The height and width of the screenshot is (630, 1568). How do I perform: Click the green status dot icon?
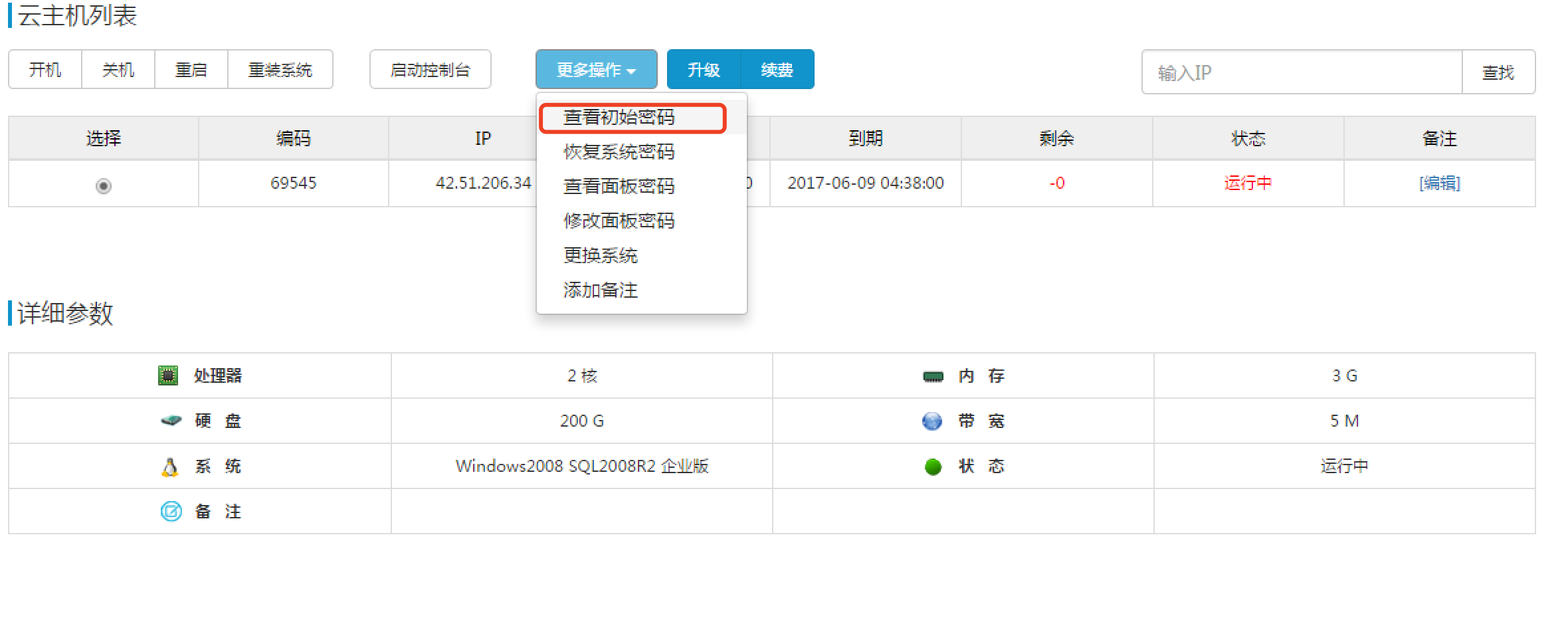click(x=933, y=467)
